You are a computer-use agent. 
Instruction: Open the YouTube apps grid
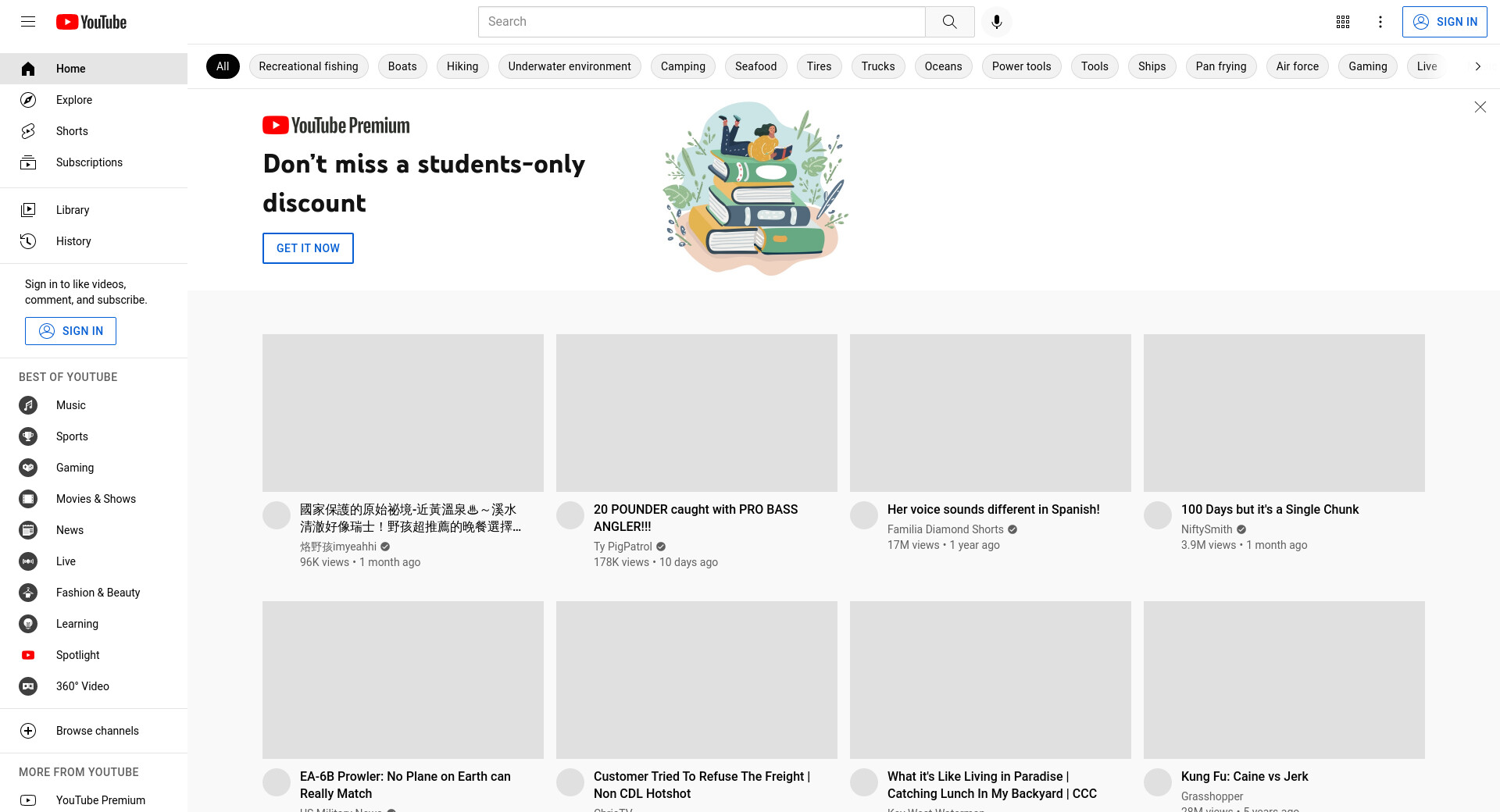point(1343,22)
